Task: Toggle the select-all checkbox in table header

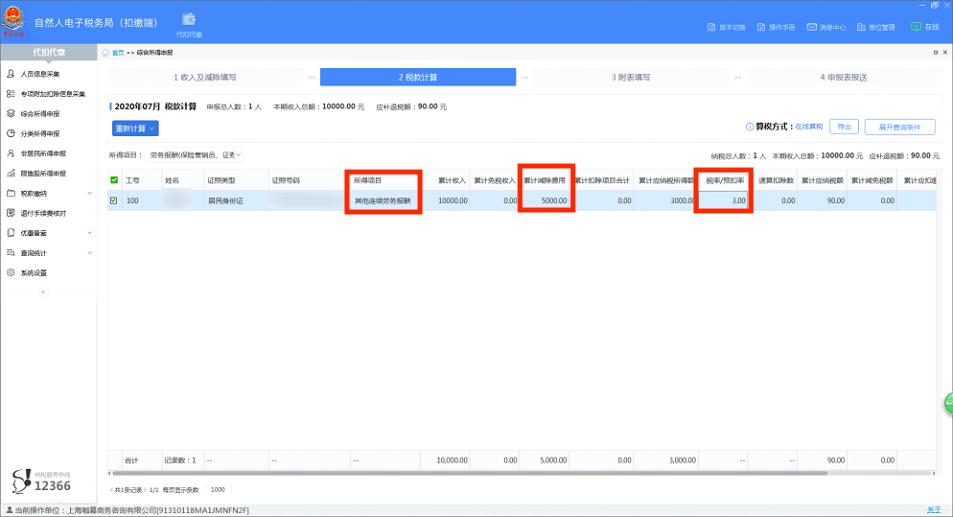Action: click(114, 181)
